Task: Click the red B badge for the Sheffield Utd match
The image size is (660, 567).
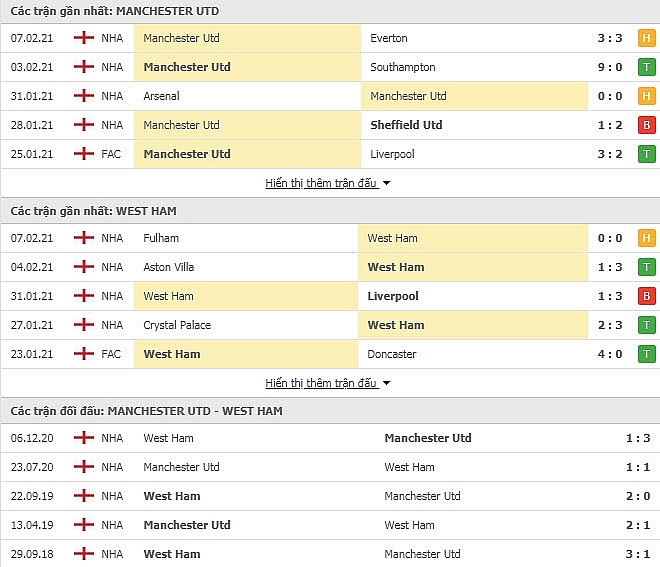Action: pyautogui.click(x=647, y=125)
